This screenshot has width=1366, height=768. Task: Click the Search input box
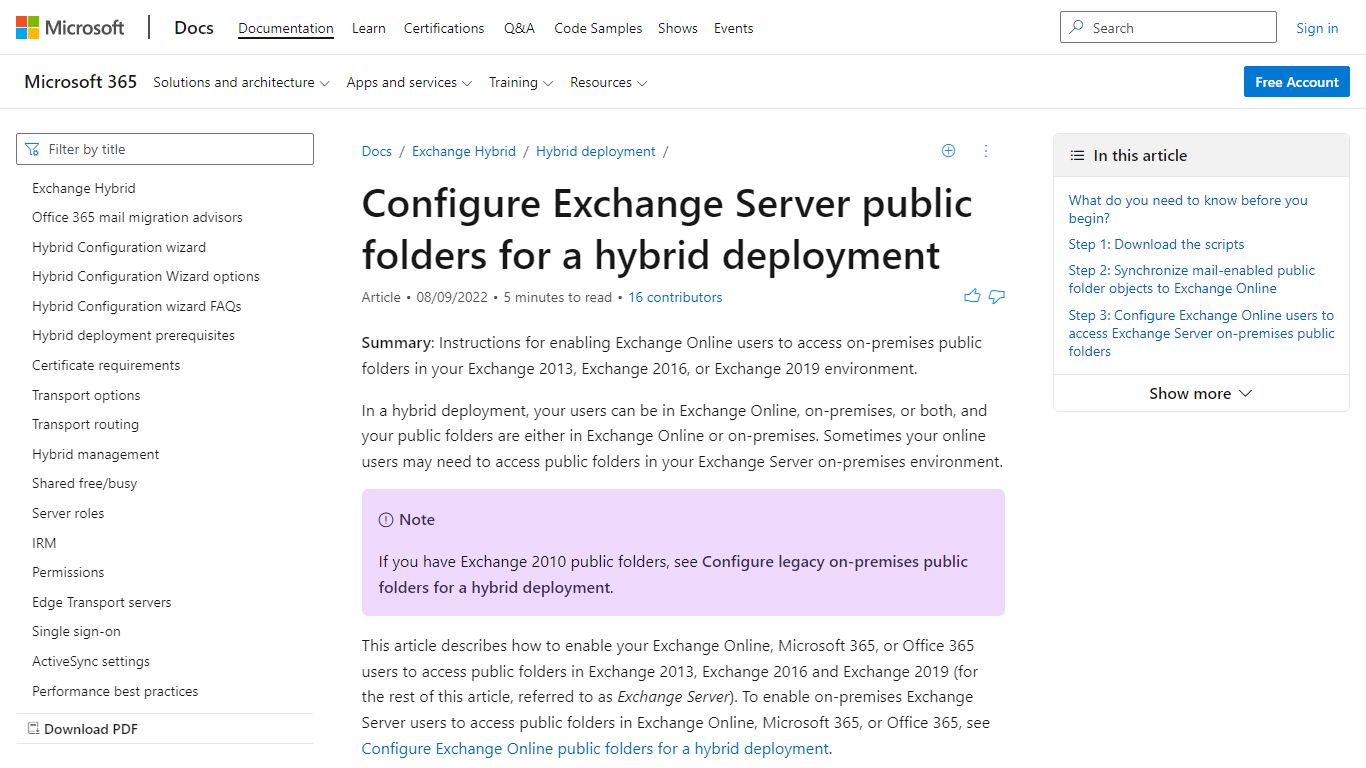point(1168,28)
